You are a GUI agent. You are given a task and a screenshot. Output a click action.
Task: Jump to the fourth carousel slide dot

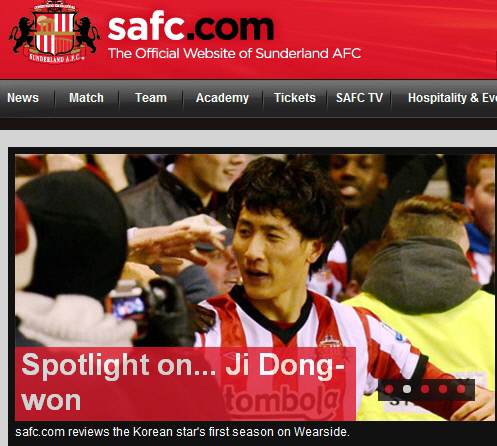[x=443, y=389]
